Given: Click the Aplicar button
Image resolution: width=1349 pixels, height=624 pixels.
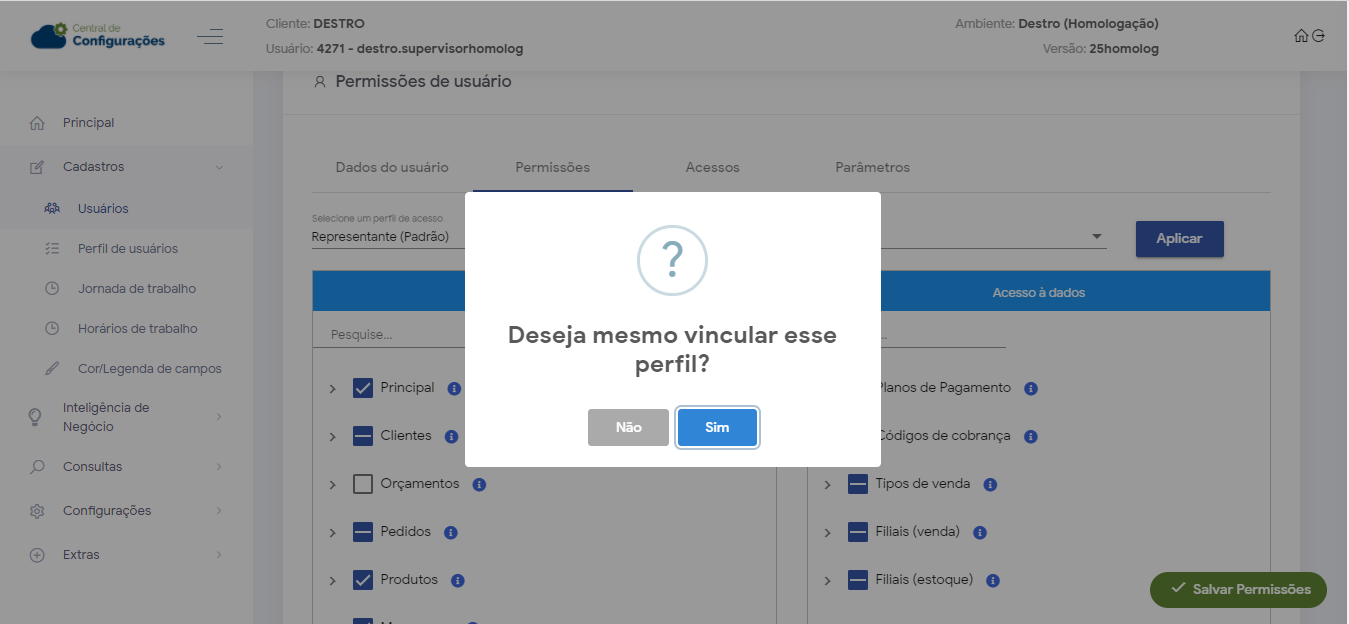Looking at the screenshot, I should [x=1179, y=239].
